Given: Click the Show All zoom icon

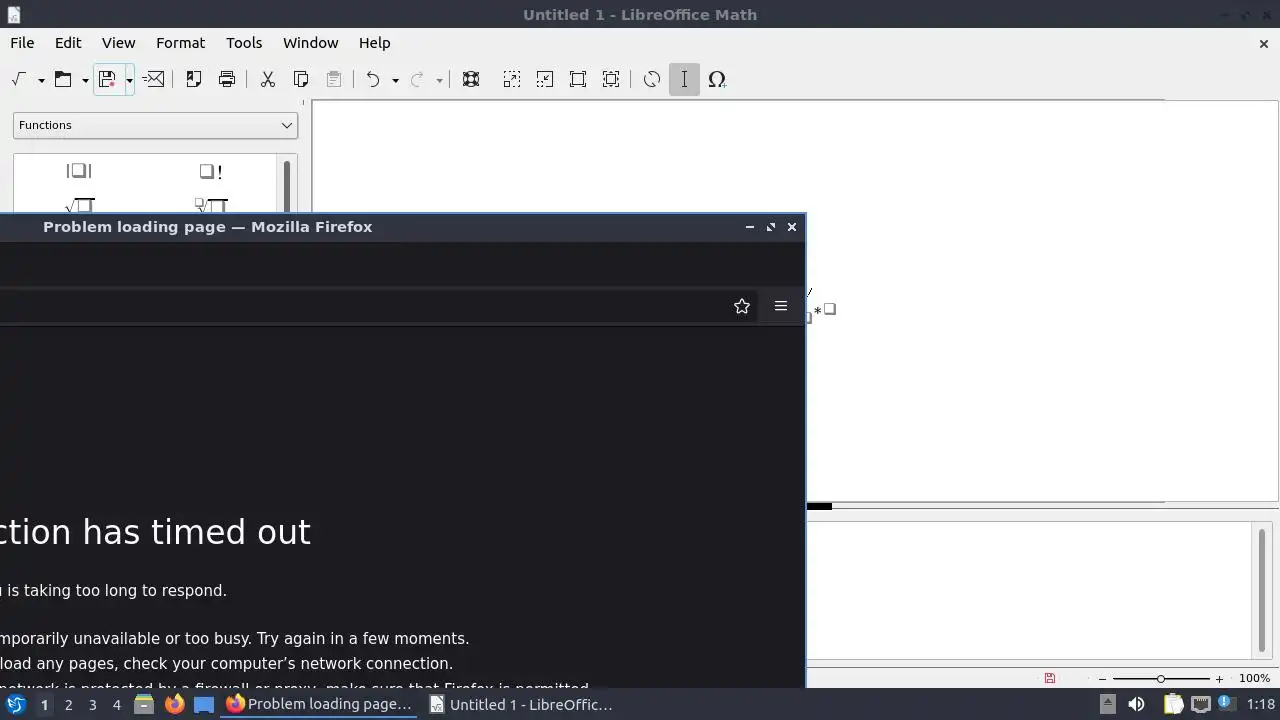Looking at the screenshot, I should pos(611,79).
